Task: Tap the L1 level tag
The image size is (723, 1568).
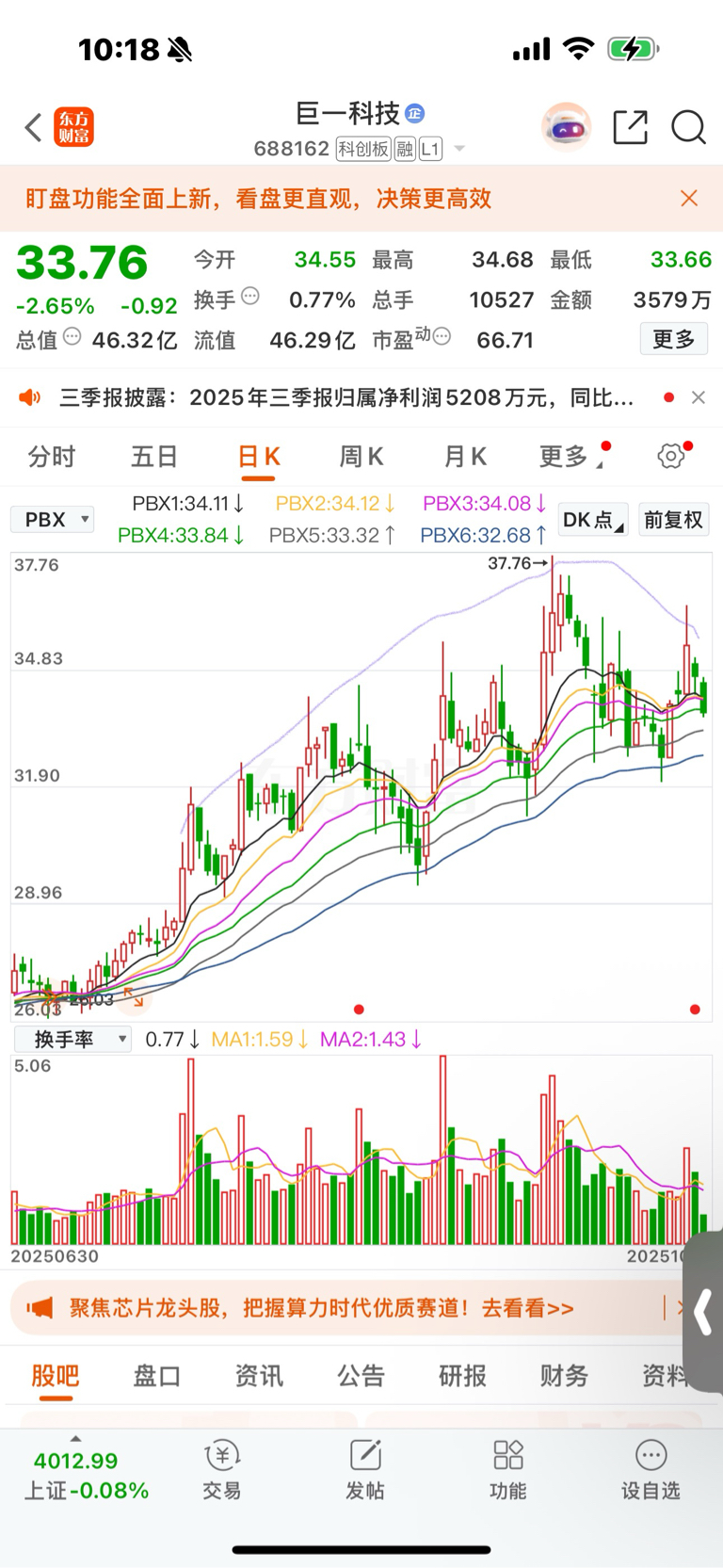Action: pos(430,149)
